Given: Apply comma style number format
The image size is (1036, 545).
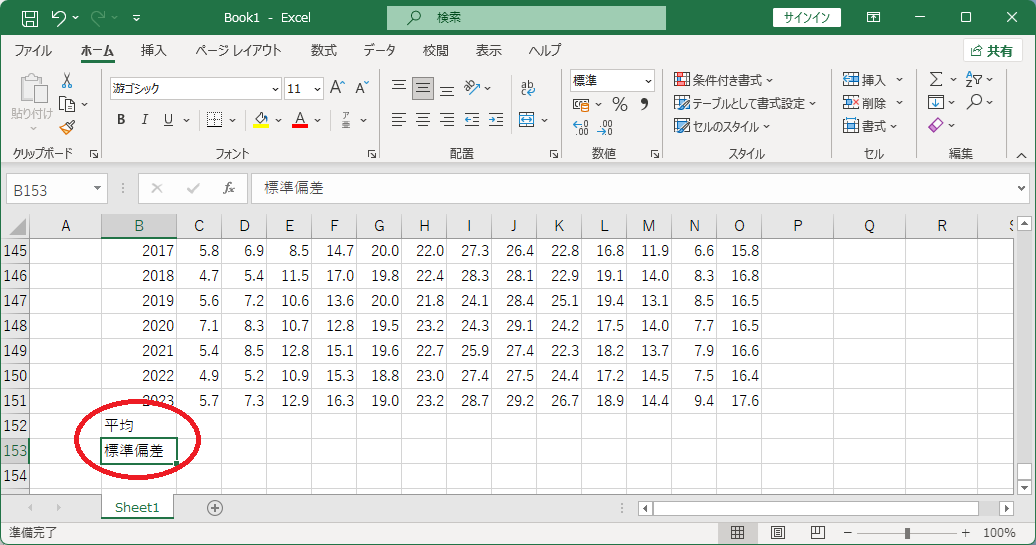Looking at the screenshot, I should (x=644, y=104).
